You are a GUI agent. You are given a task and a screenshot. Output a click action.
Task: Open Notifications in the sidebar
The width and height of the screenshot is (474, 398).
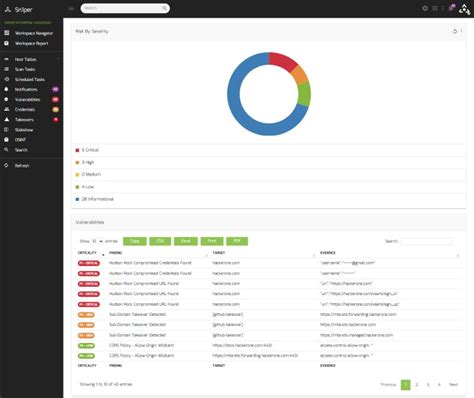pyautogui.click(x=26, y=89)
